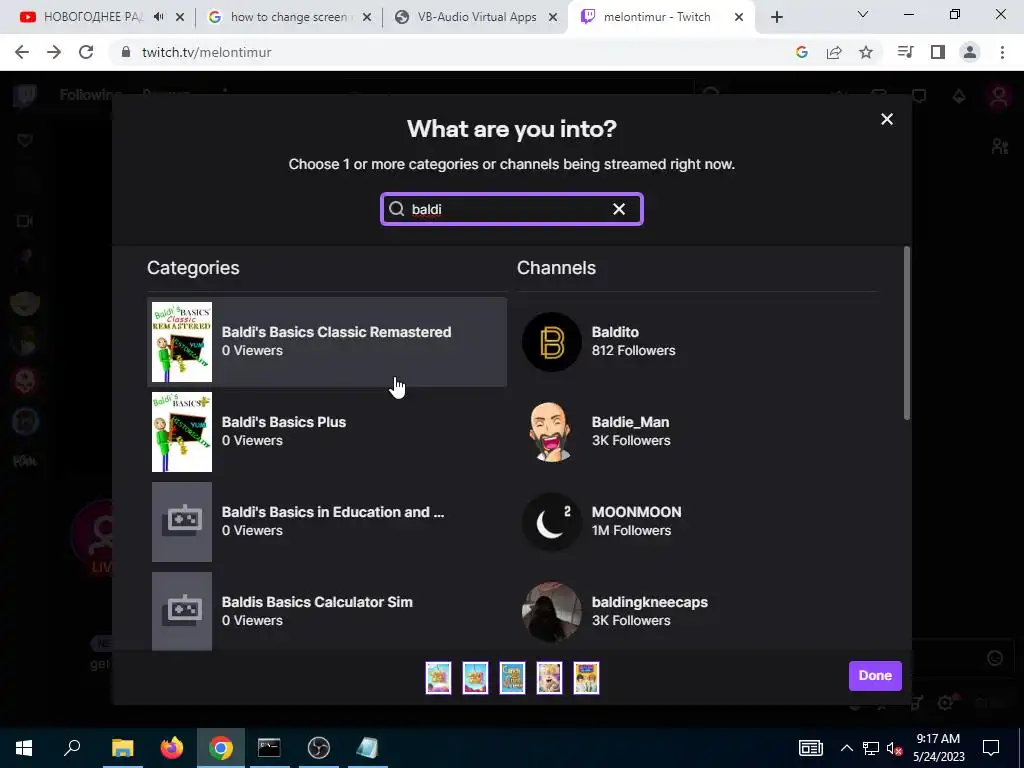
Task: Open Firefox from the taskbar
Action: pos(172,748)
